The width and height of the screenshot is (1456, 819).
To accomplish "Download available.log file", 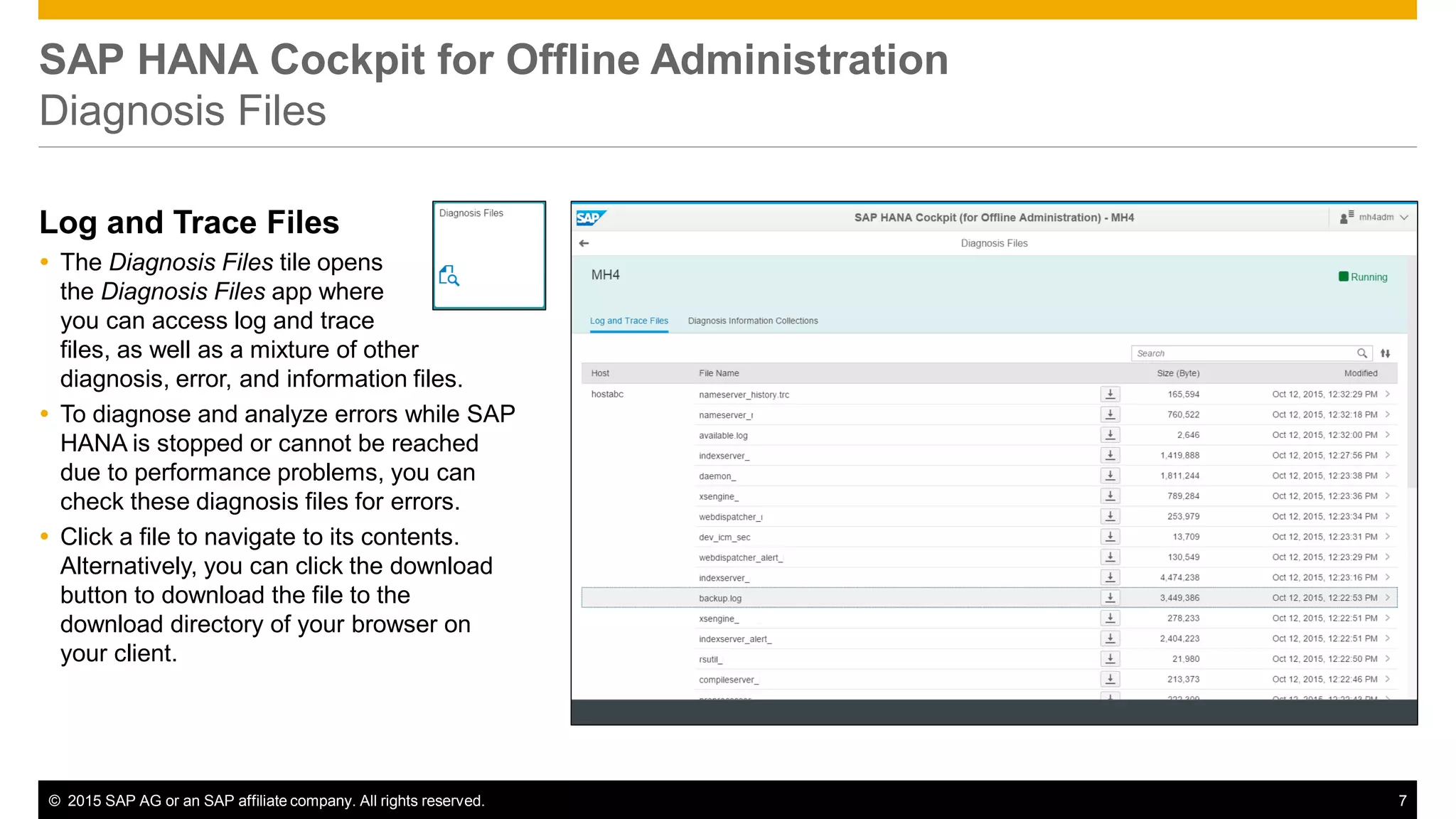I will tap(1110, 434).
